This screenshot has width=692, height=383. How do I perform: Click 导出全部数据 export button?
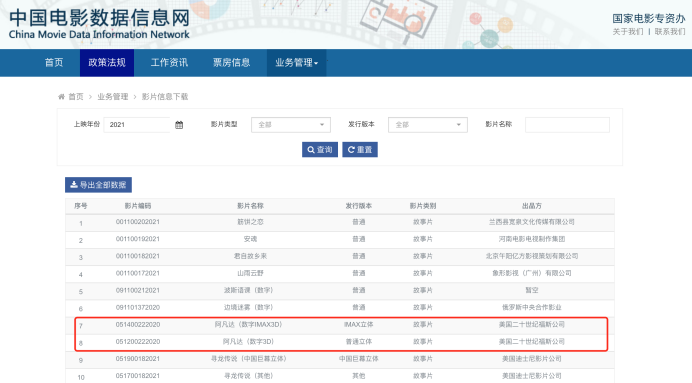pyautogui.click(x=98, y=185)
